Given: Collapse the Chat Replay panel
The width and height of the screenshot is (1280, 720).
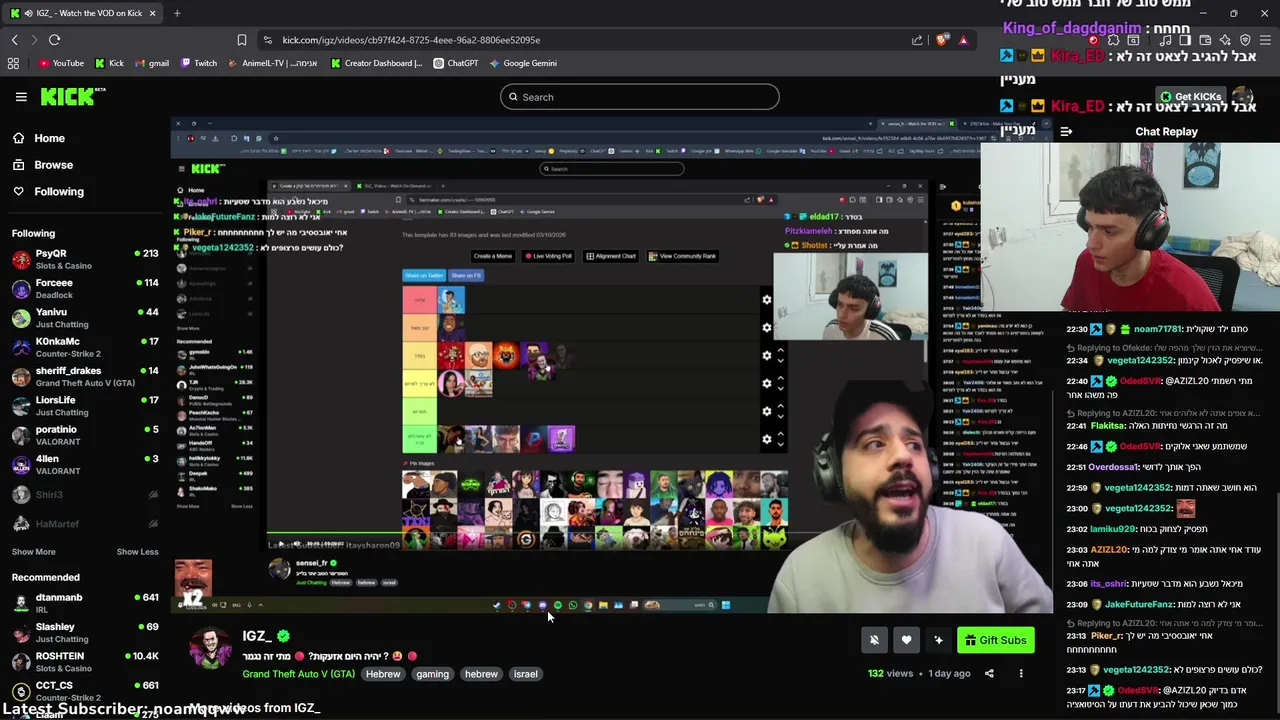Looking at the screenshot, I should point(1066,132).
